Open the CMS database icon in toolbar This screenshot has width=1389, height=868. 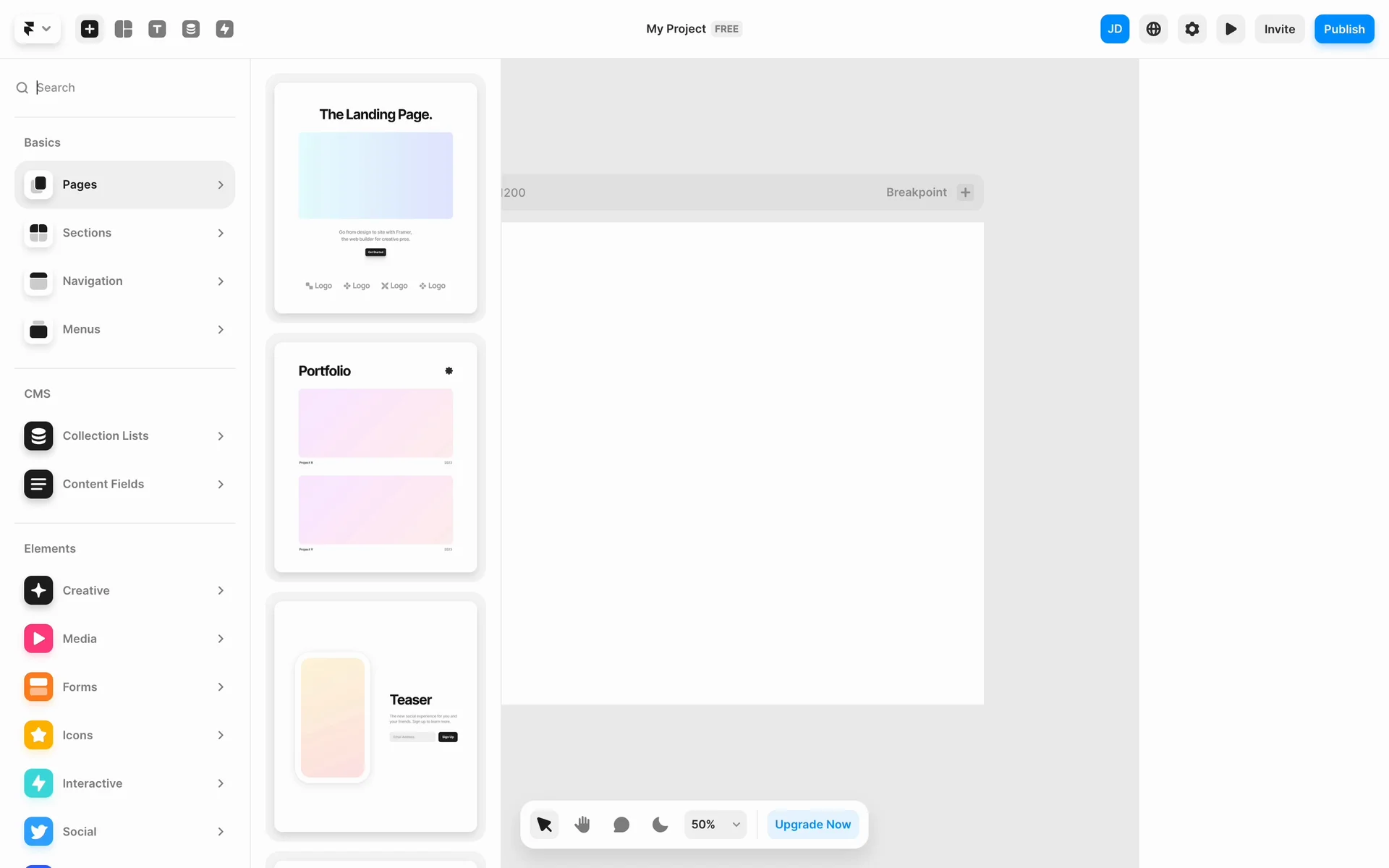(x=191, y=29)
